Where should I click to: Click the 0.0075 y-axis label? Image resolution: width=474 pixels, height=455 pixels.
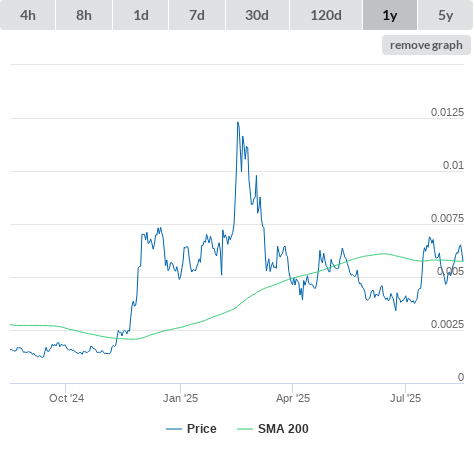pyautogui.click(x=447, y=218)
